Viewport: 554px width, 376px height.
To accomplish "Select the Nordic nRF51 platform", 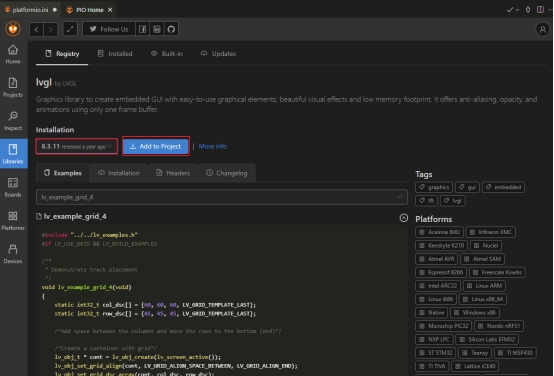I will (499, 326).
